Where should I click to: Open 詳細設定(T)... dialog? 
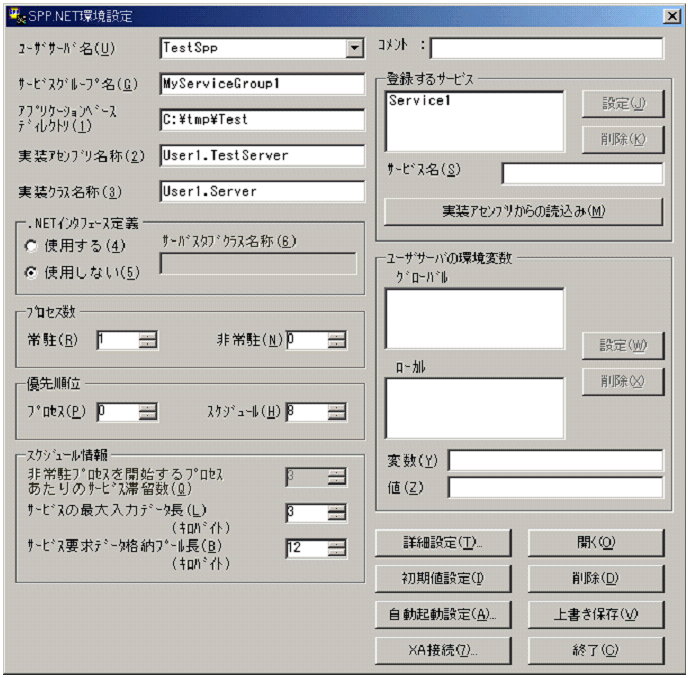(x=443, y=543)
